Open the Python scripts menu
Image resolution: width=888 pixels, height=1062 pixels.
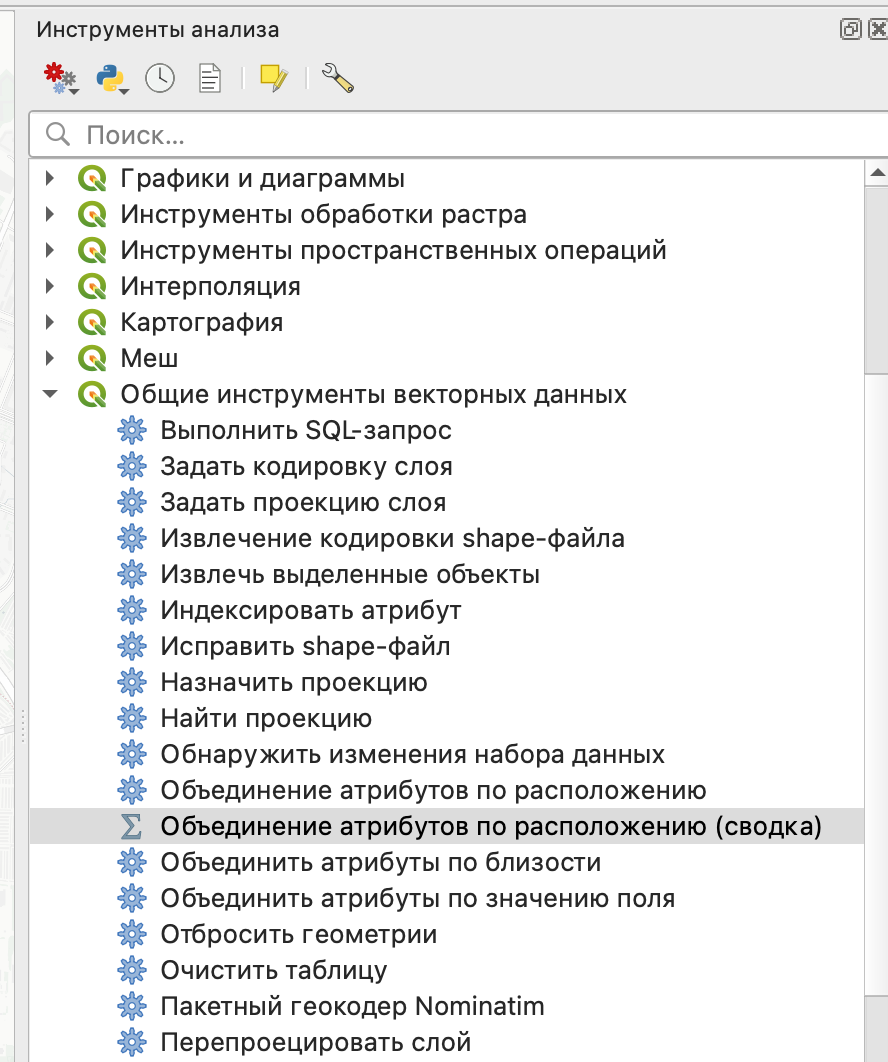pos(112,78)
